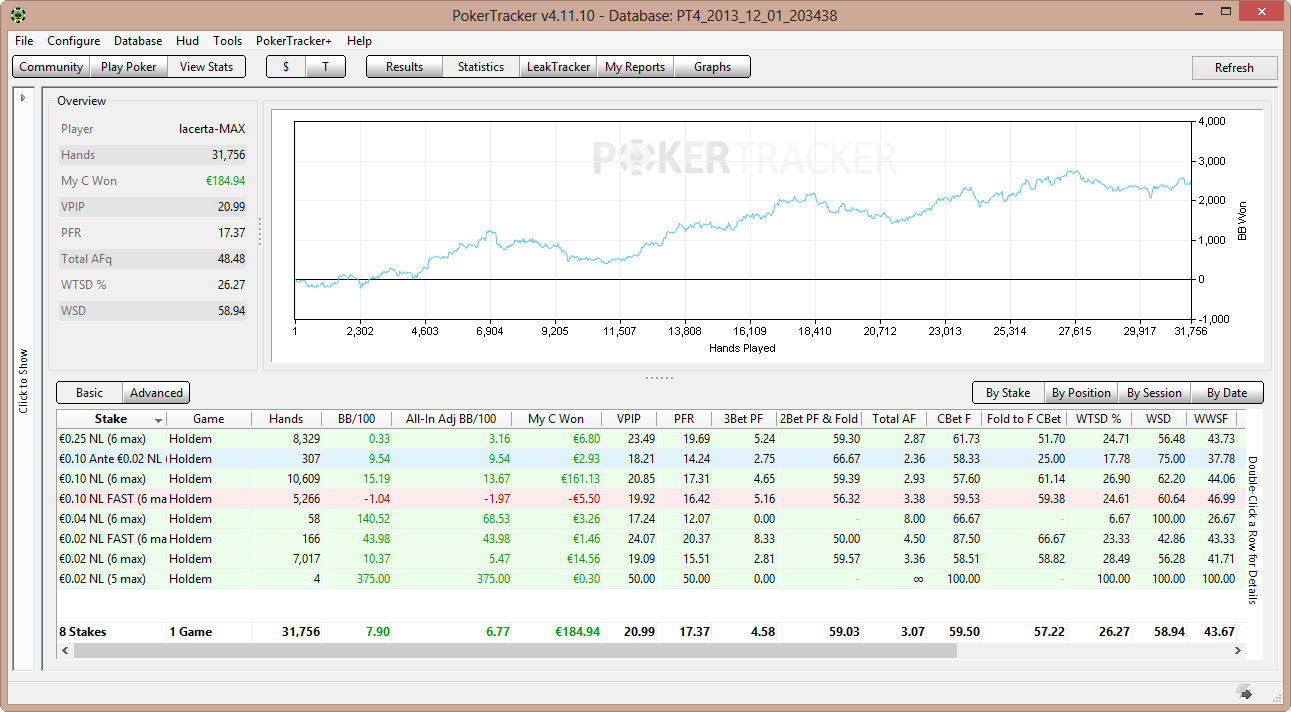
Task: Toggle the Advanced stats view
Action: click(156, 393)
